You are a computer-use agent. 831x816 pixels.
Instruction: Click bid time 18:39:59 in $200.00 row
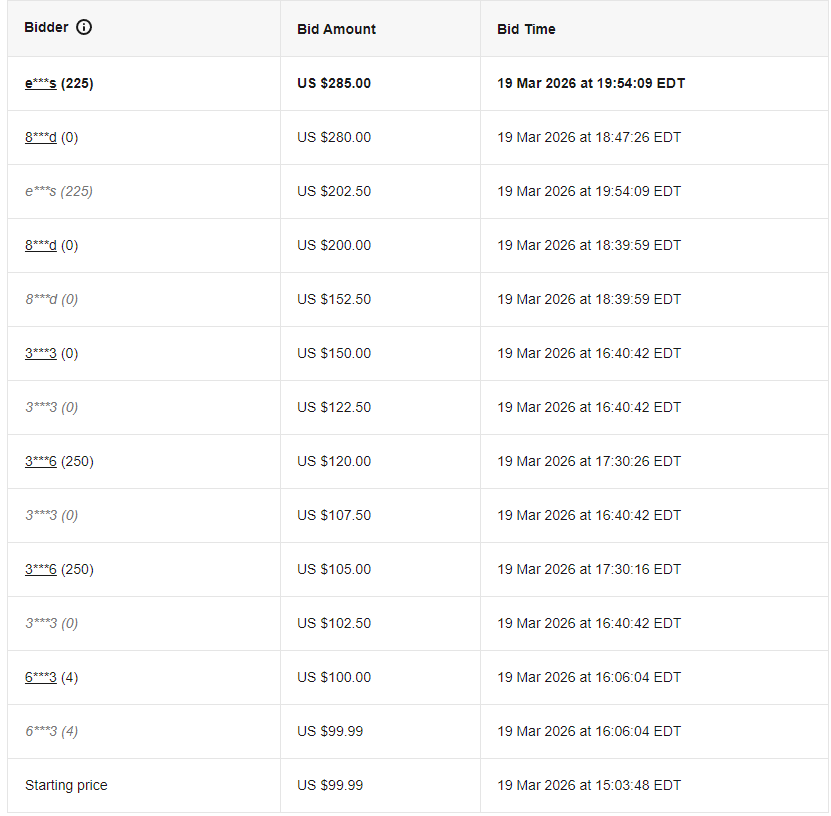point(589,245)
